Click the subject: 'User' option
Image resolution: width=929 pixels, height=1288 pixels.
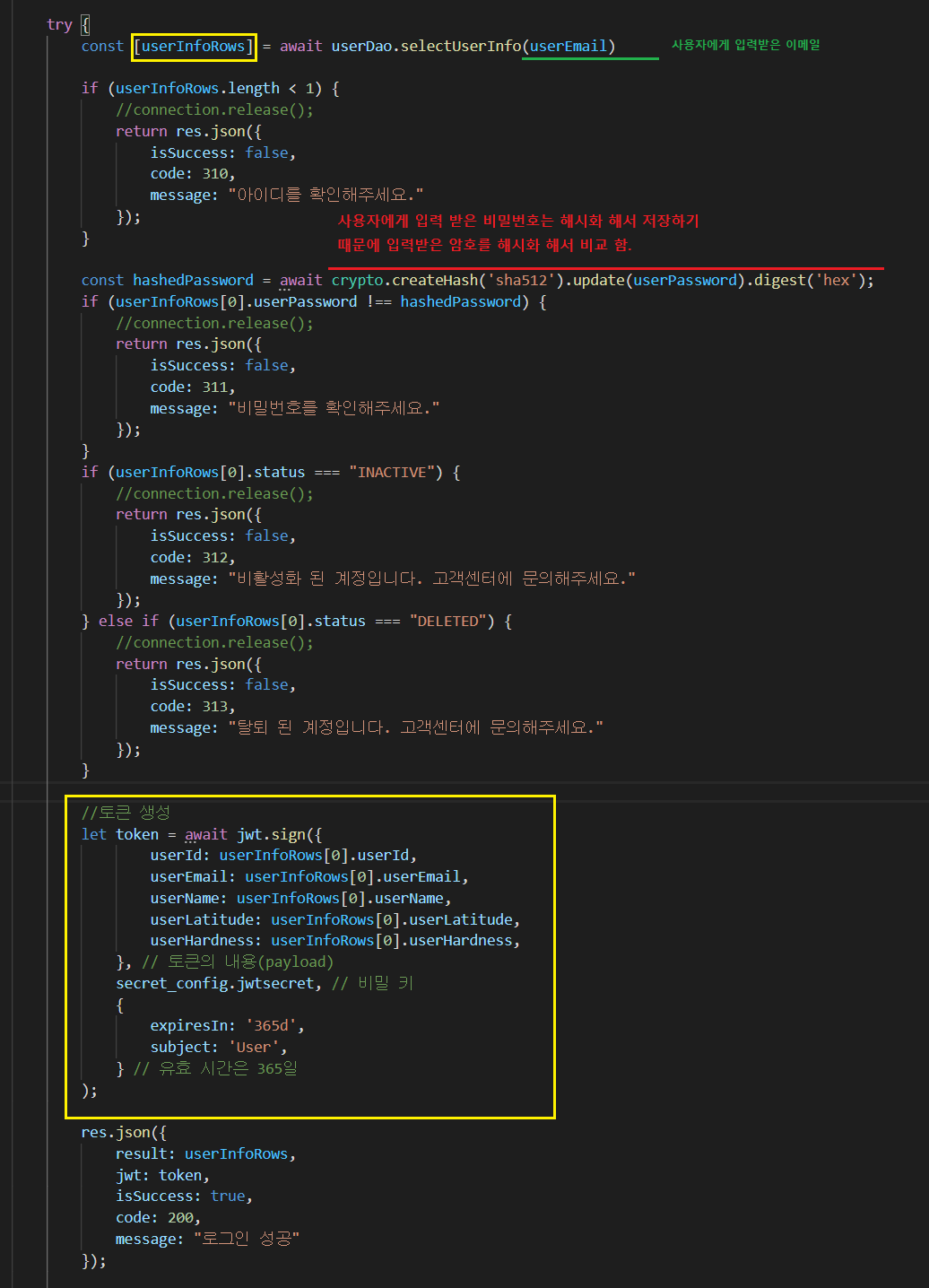coord(219,1048)
